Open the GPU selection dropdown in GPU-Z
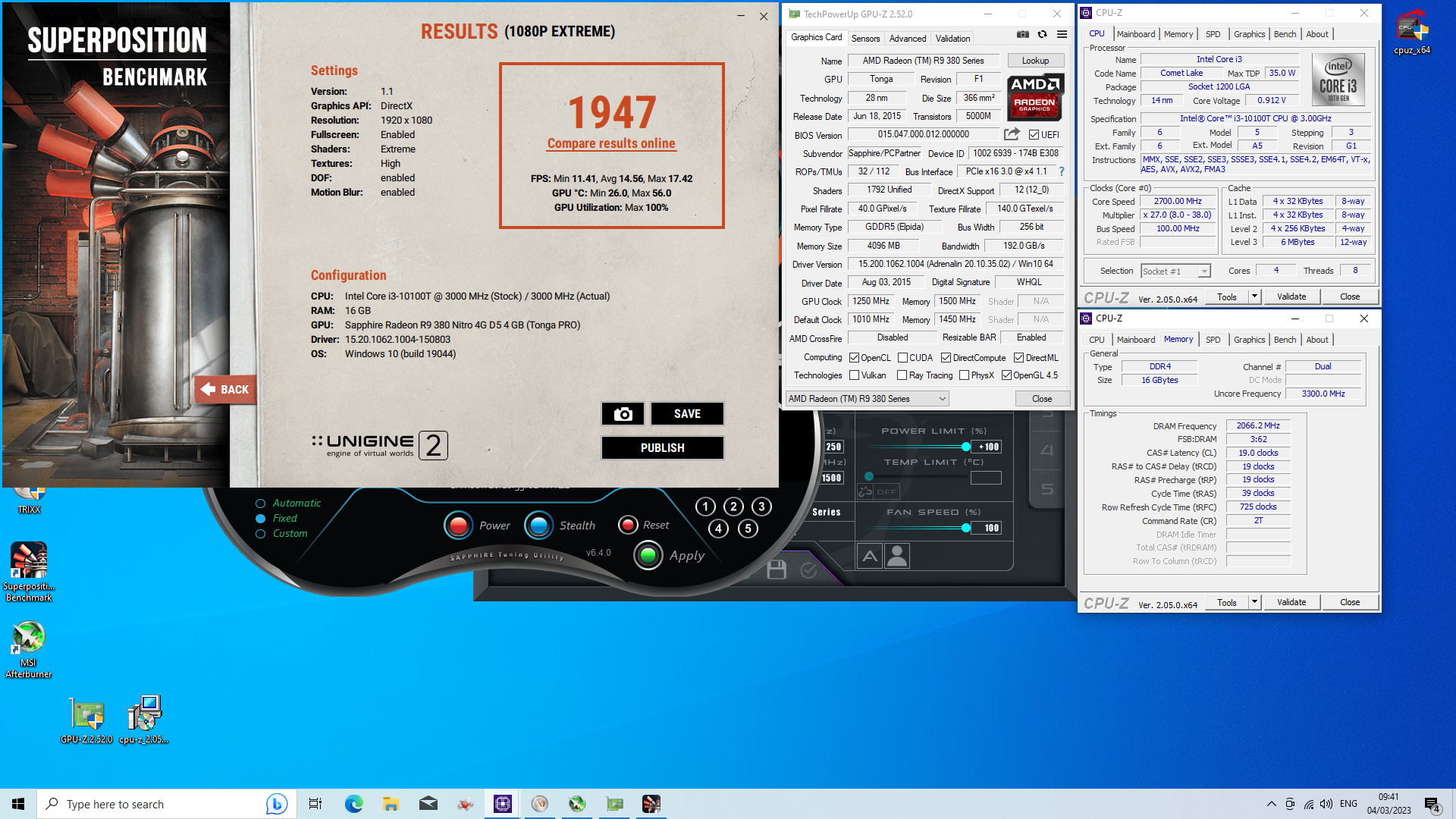1456x819 pixels. tap(868, 399)
